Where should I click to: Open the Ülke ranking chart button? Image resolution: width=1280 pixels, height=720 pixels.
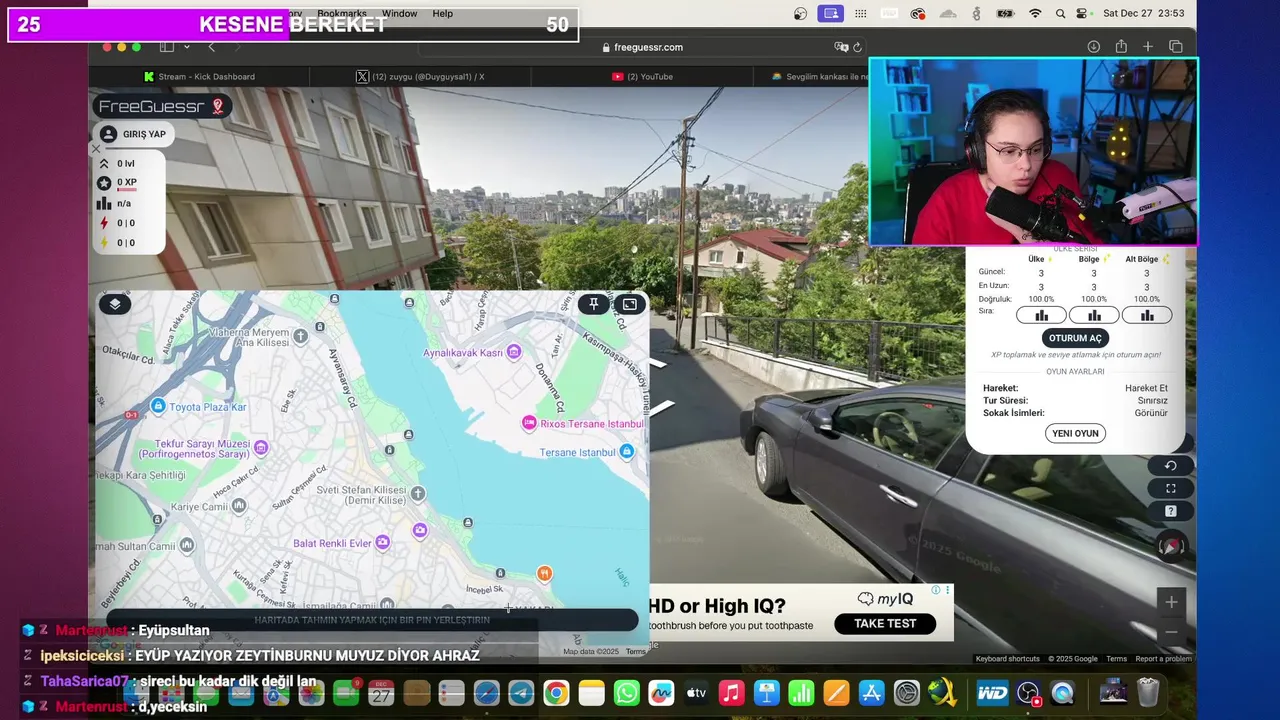(1041, 315)
